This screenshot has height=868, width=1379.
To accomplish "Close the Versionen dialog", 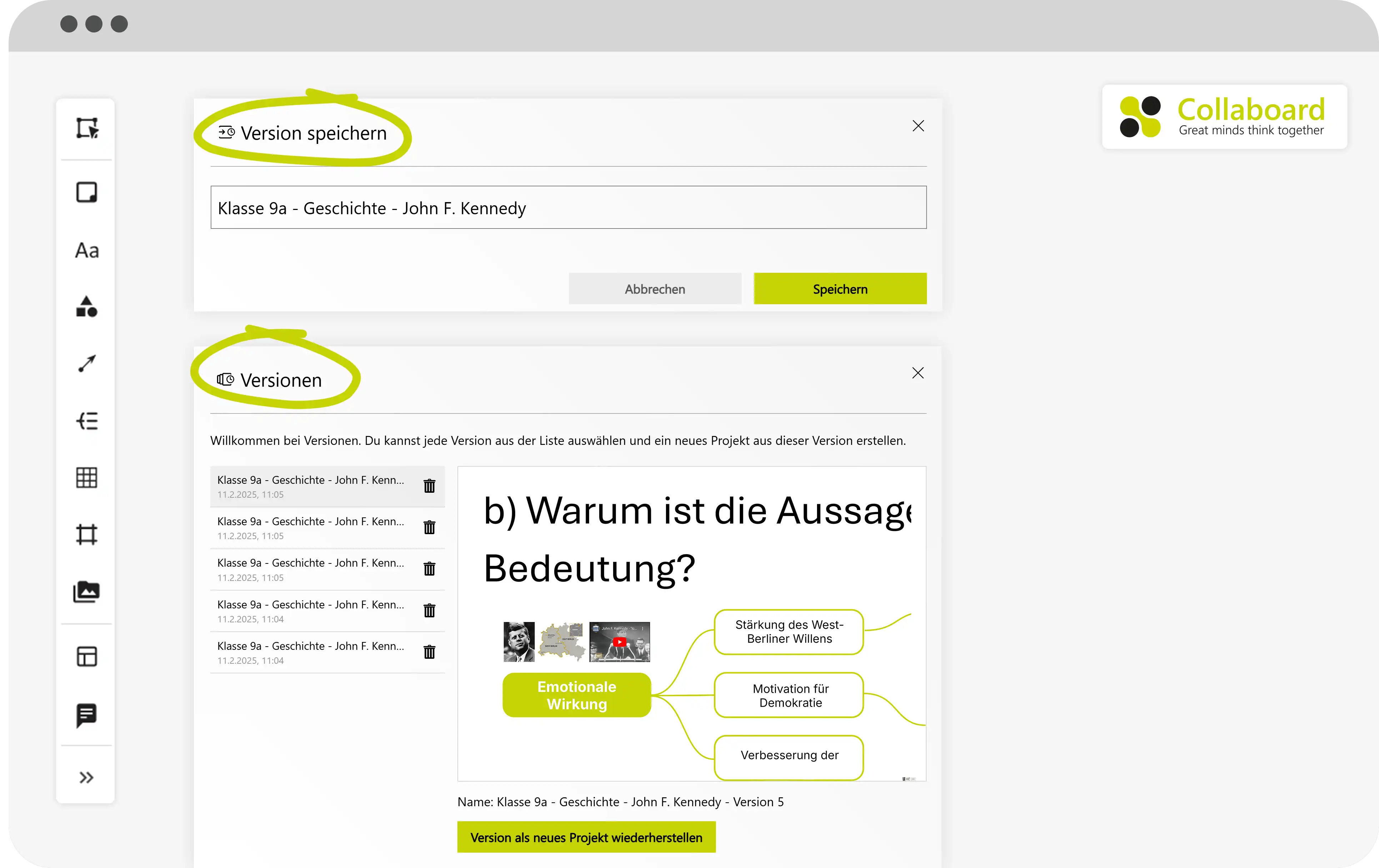I will tap(917, 373).
